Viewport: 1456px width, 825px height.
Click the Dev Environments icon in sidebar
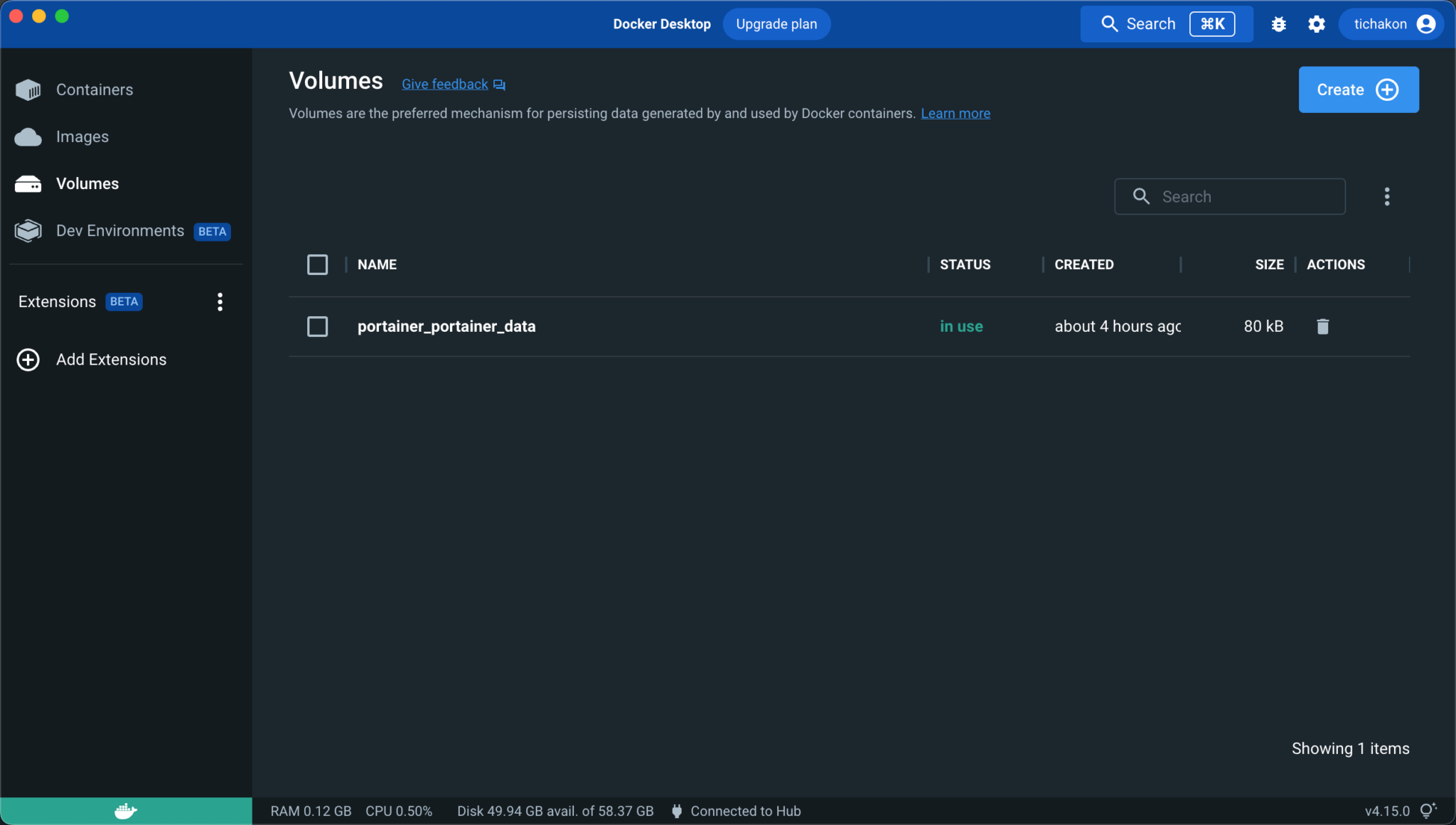[28, 231]
